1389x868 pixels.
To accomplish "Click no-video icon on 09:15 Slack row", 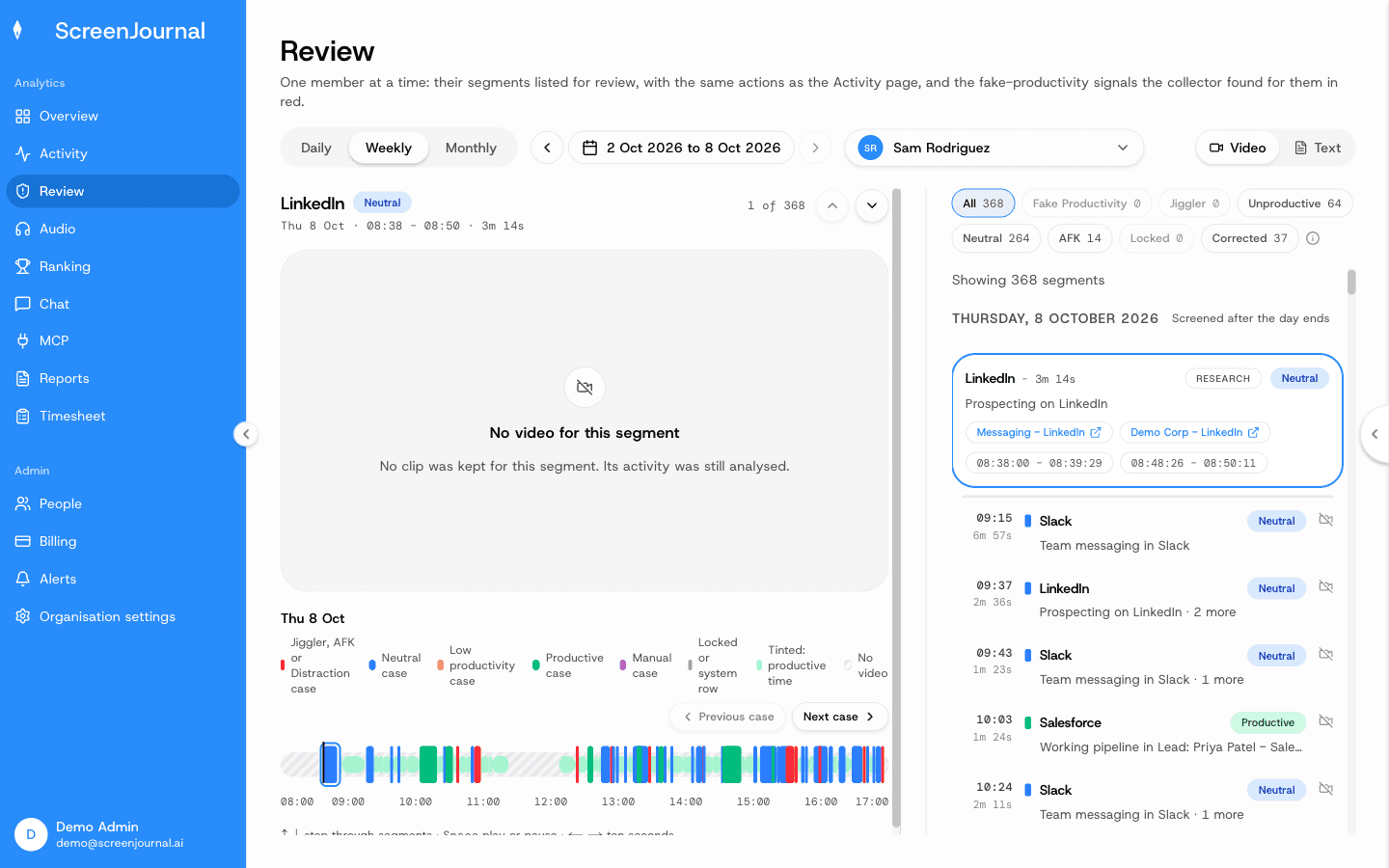I will (x=1326, y=520).
